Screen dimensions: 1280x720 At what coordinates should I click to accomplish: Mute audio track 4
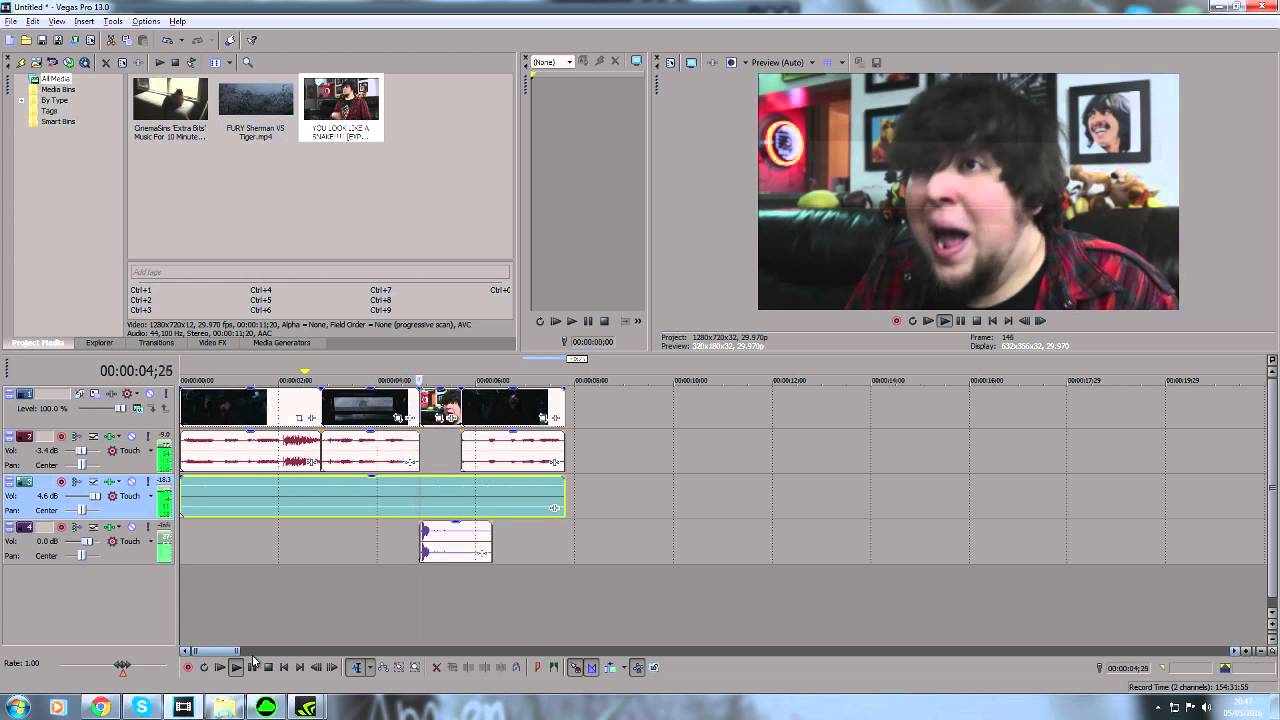[131, 527]
